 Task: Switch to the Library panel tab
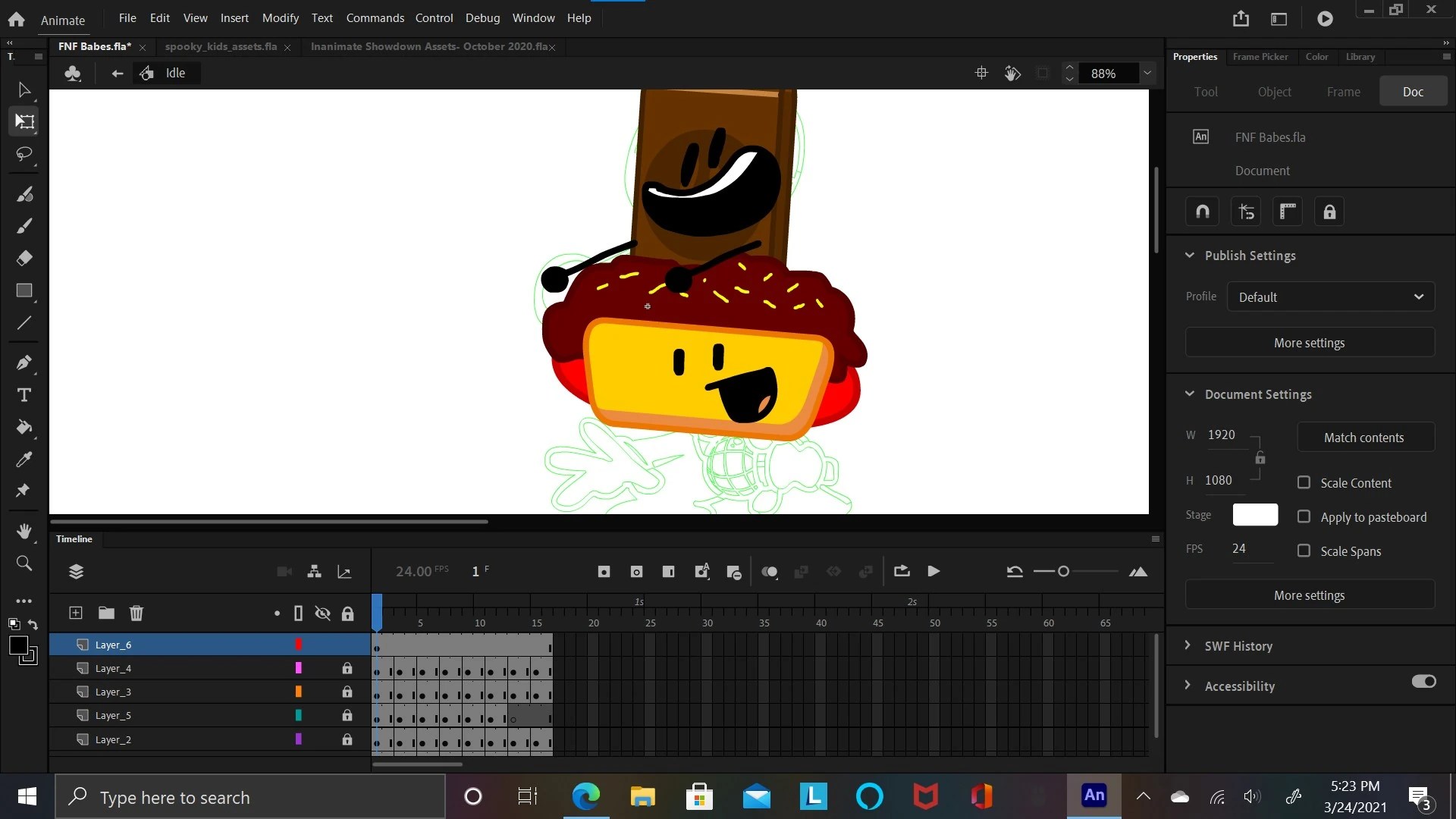click(x=1360, y=57)
